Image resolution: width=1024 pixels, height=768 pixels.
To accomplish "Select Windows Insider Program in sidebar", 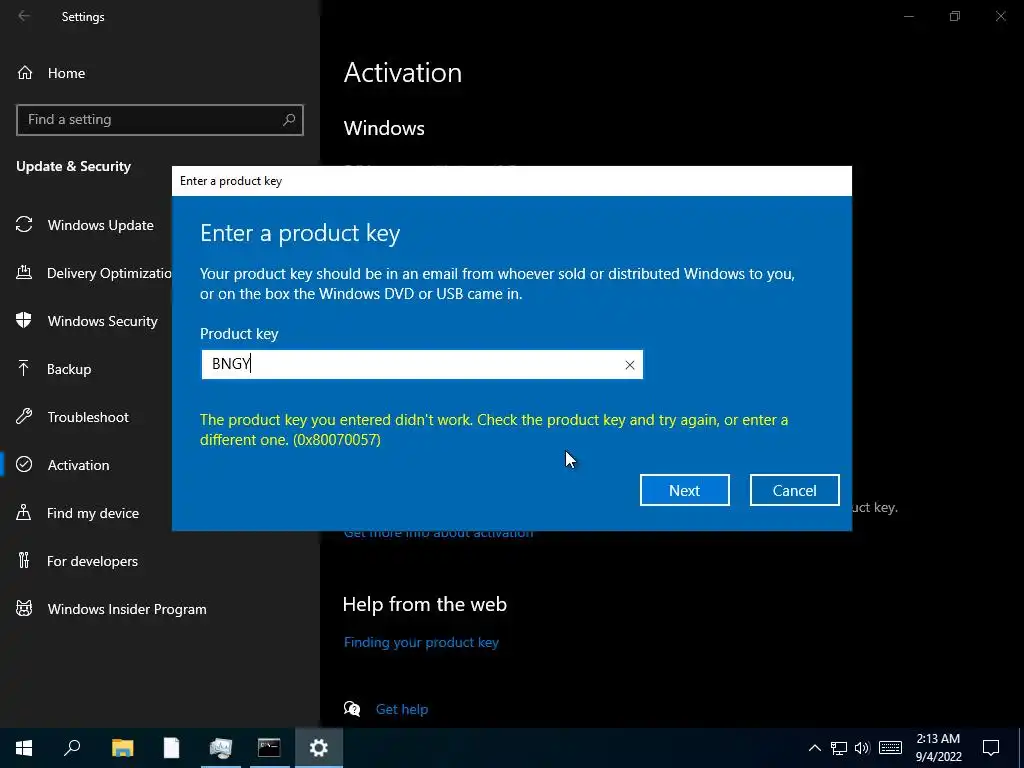I will coord(127,609).
